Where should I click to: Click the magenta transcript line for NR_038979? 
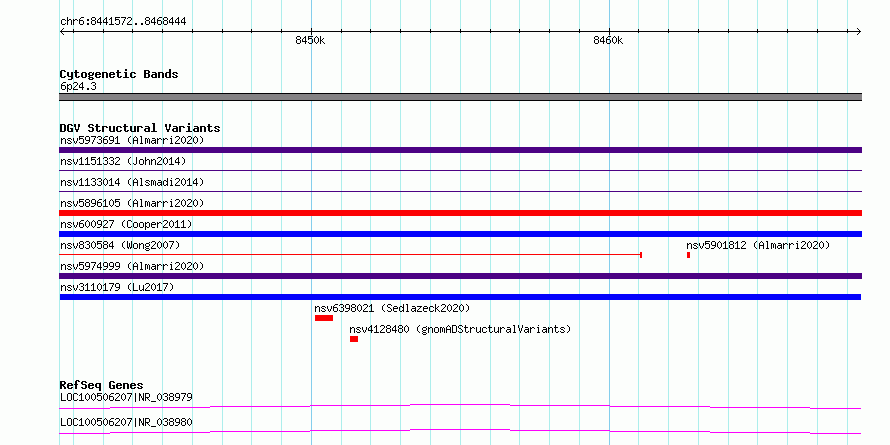(x=460, y=406)
